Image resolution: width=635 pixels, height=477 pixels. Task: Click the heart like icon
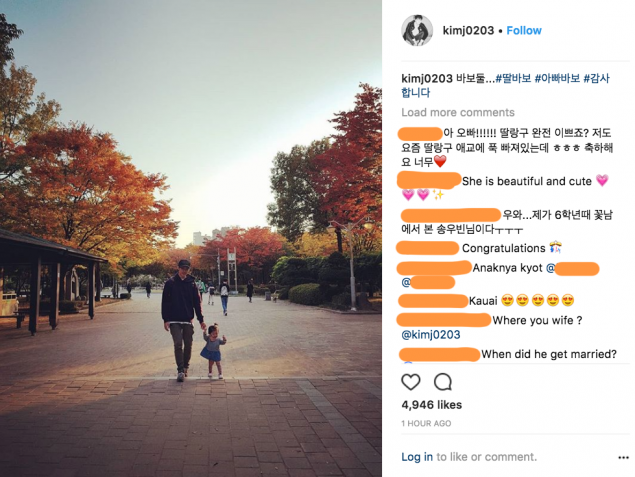point(411,382)
